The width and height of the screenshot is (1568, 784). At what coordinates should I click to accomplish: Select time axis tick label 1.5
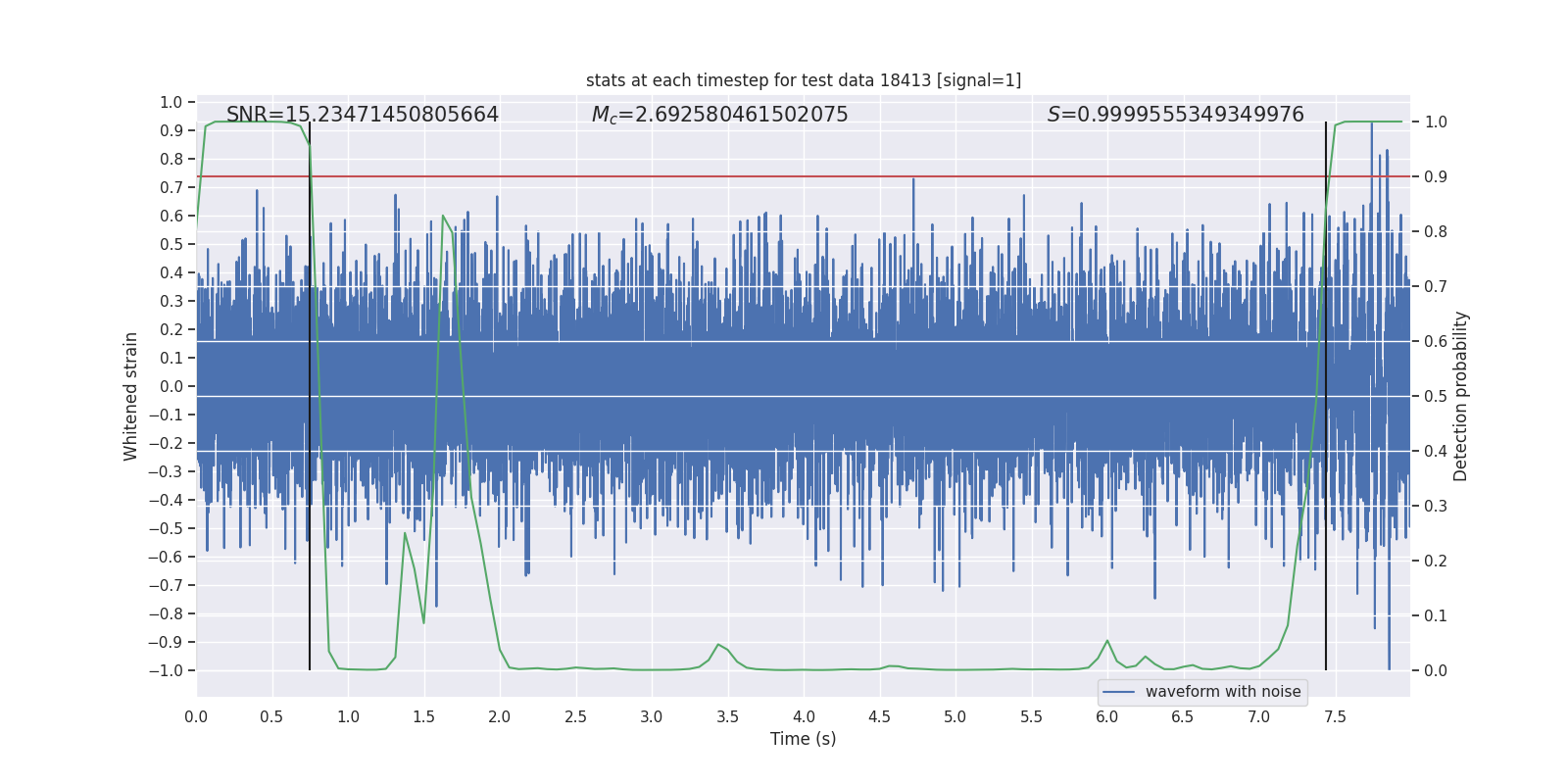click(424, 716)
